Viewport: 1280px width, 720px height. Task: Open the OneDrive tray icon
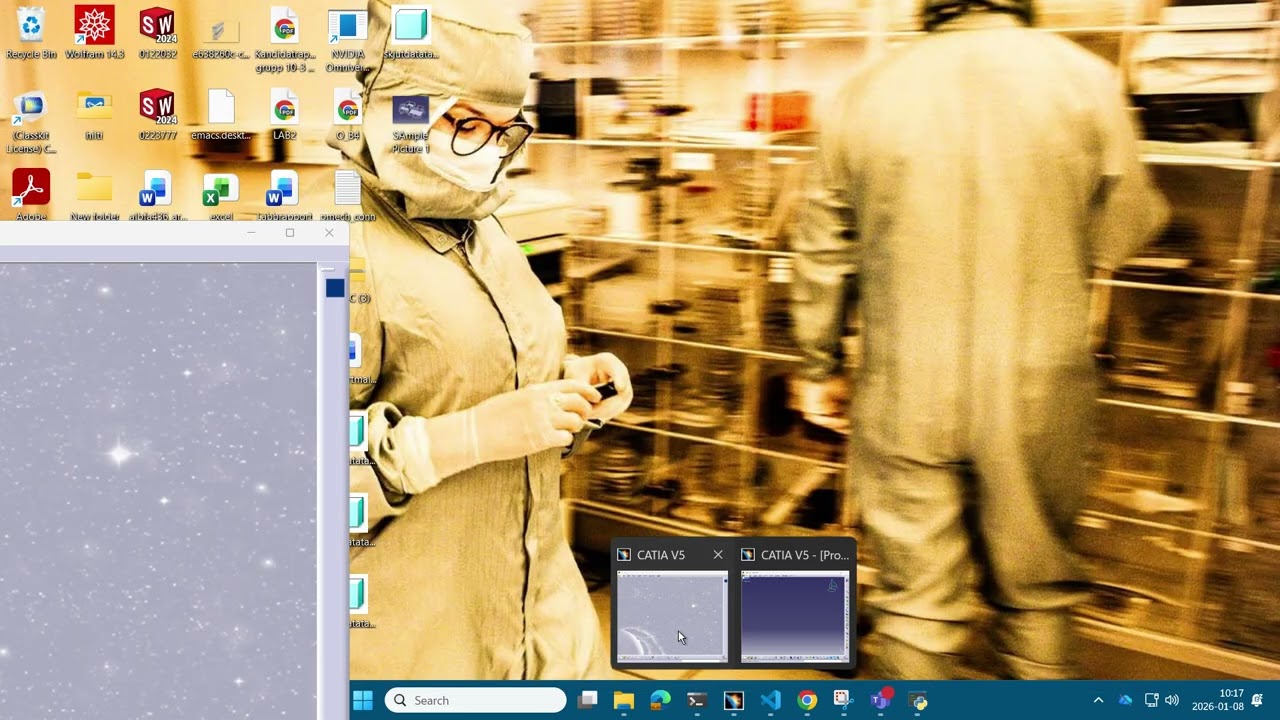(1125, 700)
